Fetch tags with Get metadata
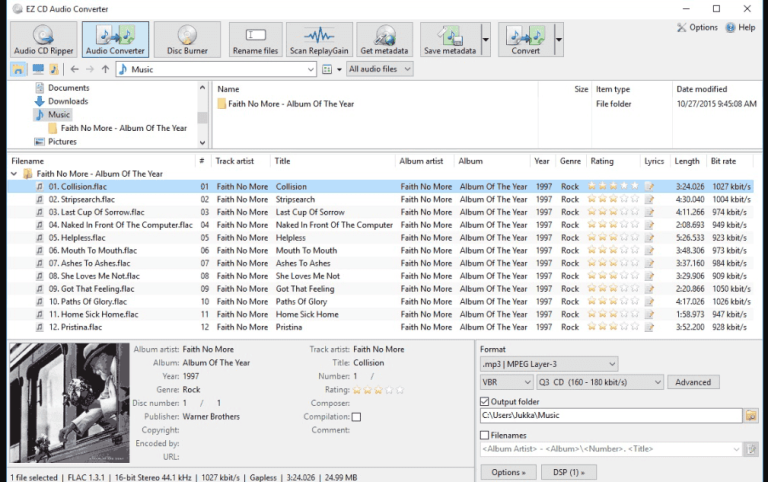The width and height of the screenshot is (768, 482). pyautogui.click(x=384, y=39)
